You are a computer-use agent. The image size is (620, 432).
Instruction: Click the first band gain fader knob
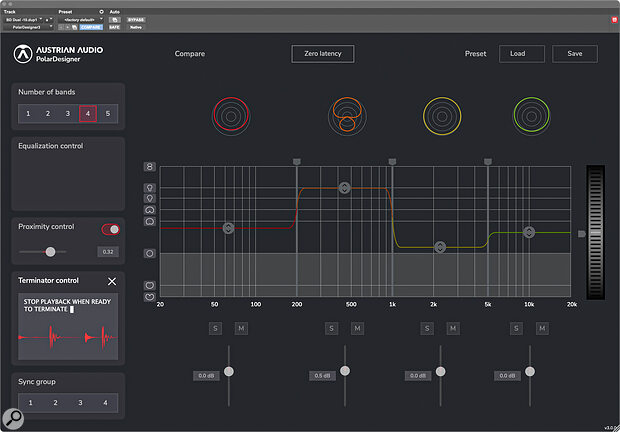pyautogui.click(x=229, y=372)
